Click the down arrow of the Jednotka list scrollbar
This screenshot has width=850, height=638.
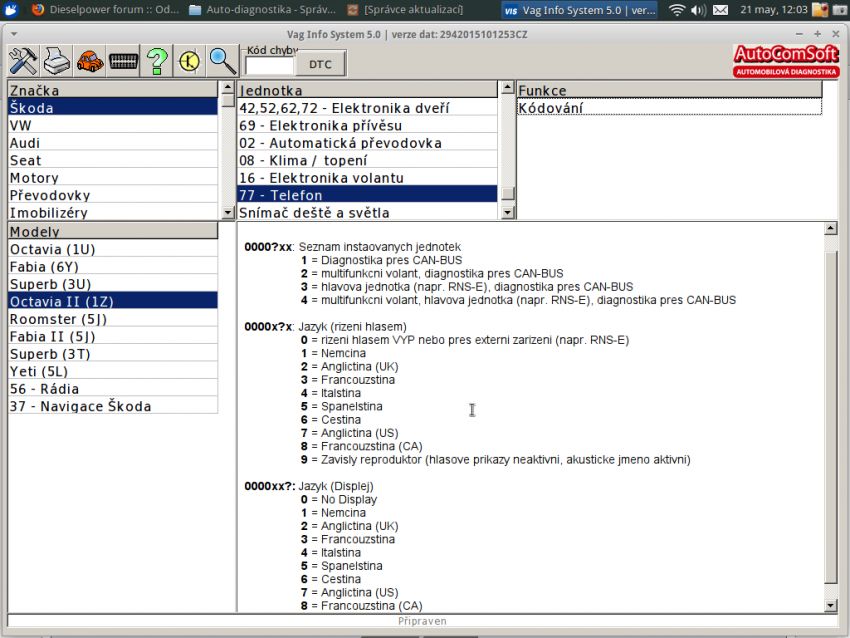[x=507, y=212]
